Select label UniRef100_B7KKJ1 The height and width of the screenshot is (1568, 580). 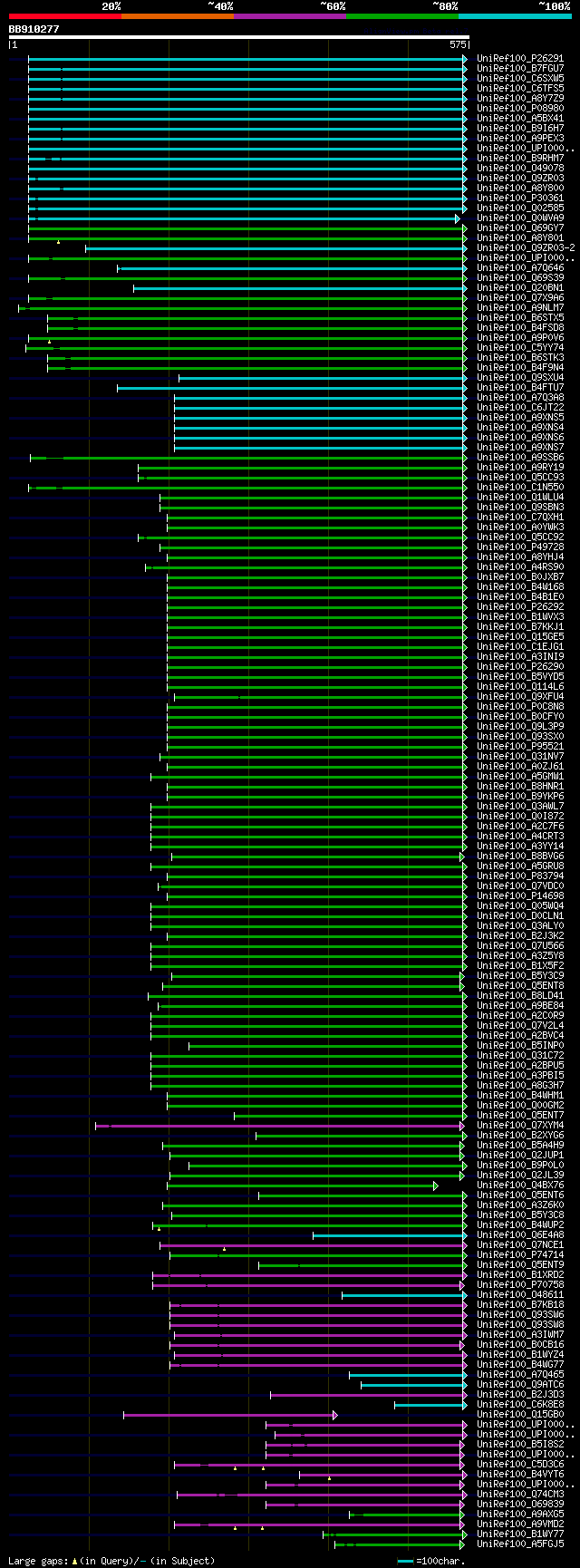(x=520, y=627)
